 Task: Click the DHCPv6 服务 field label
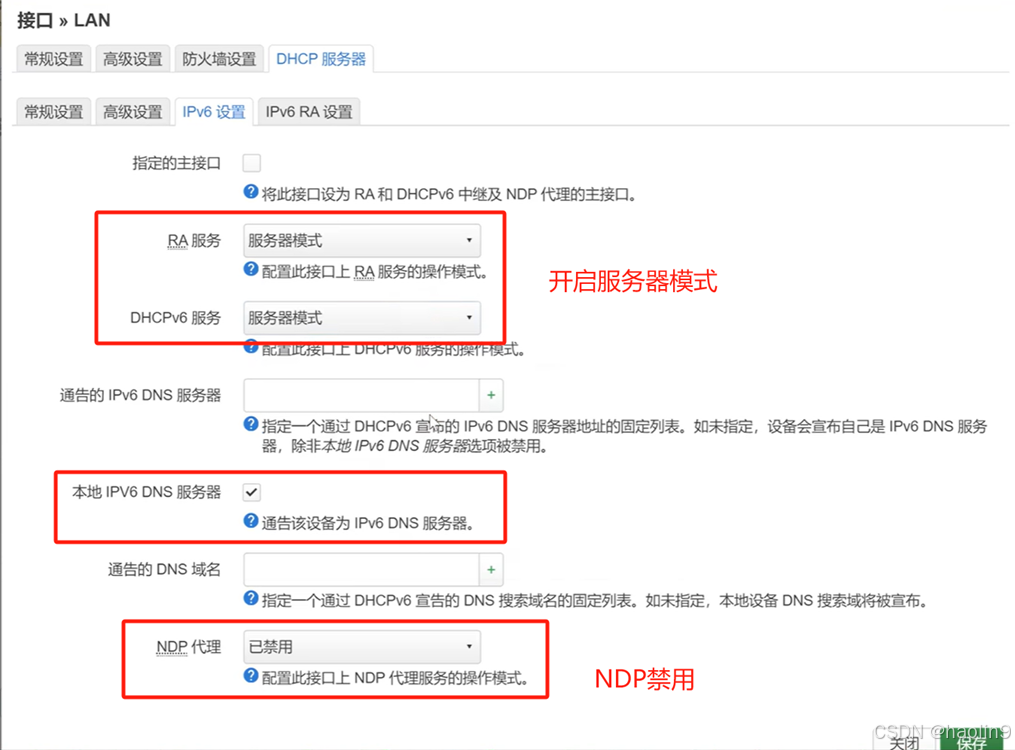(x=175, y=318)
